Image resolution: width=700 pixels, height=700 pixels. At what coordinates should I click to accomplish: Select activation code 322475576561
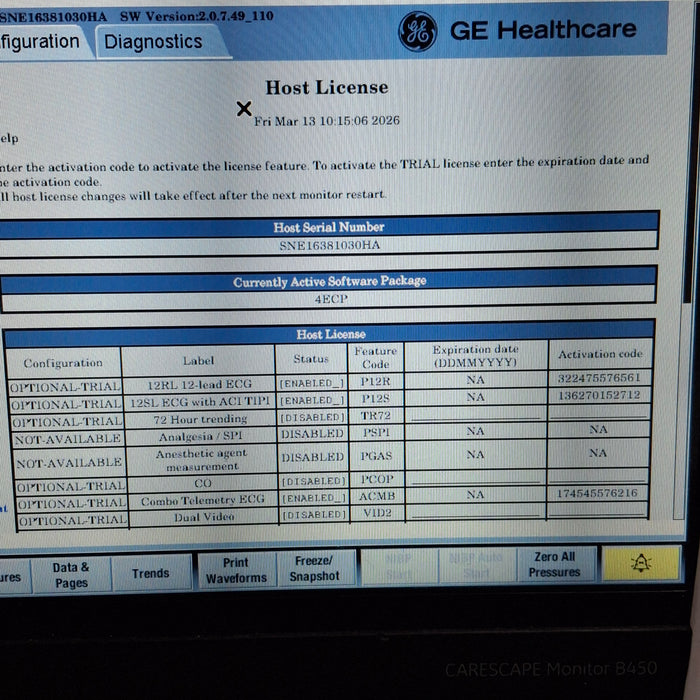[599, 378]
